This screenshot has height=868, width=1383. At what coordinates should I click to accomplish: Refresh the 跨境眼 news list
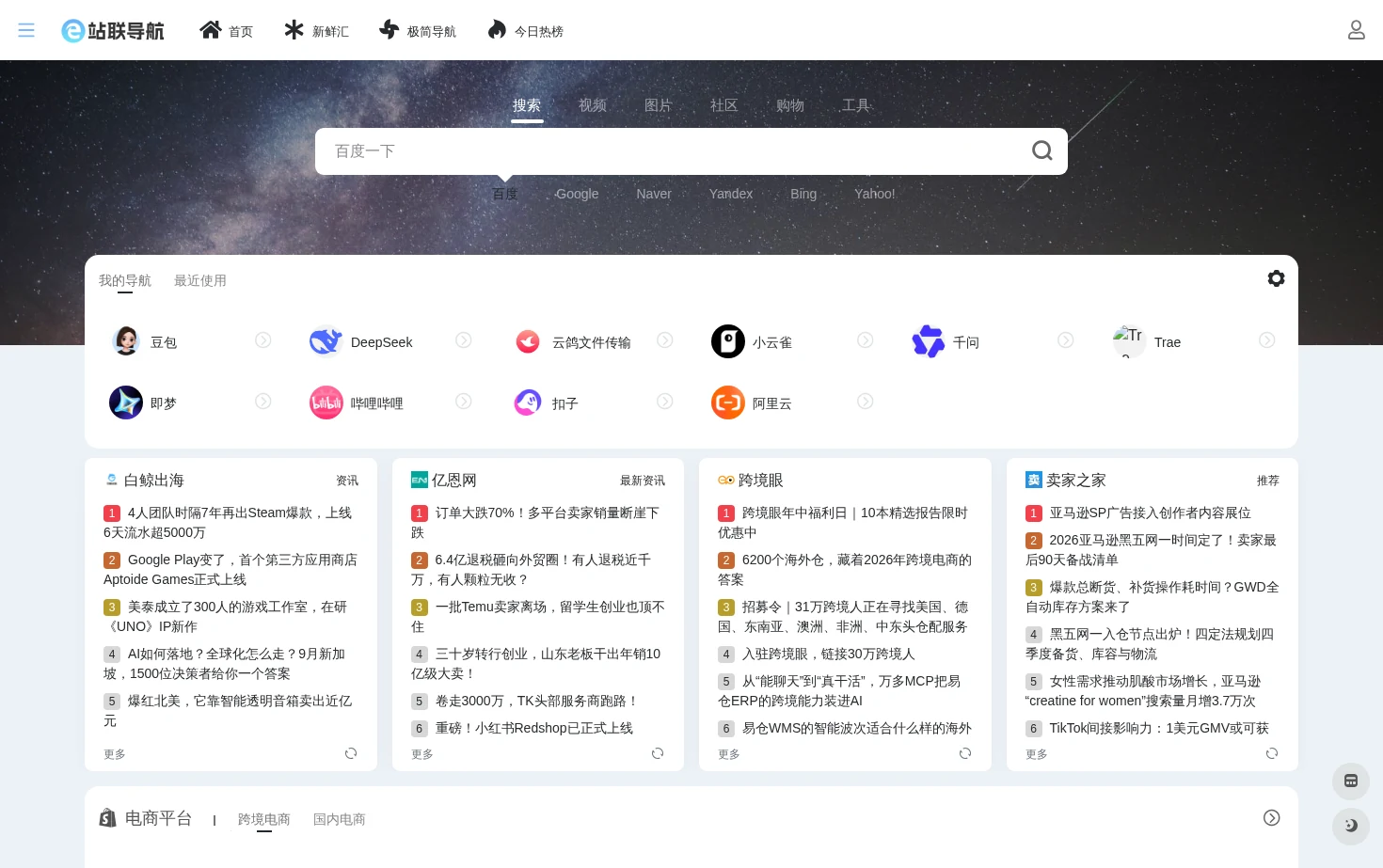(x=965, y=753)
